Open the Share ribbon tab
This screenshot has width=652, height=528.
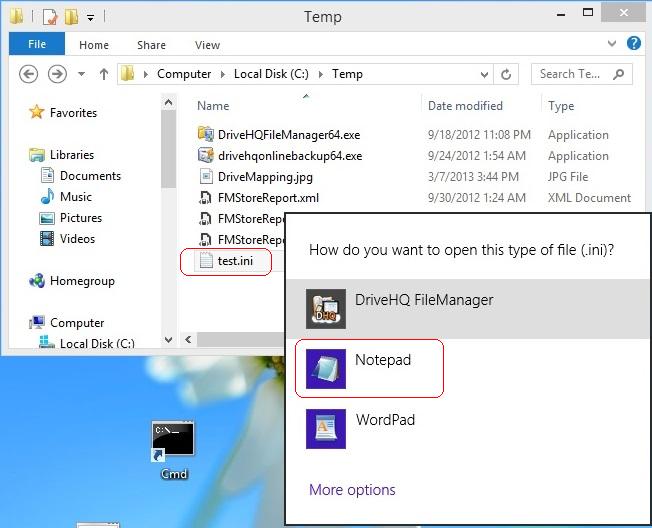[x=152, y=45]
